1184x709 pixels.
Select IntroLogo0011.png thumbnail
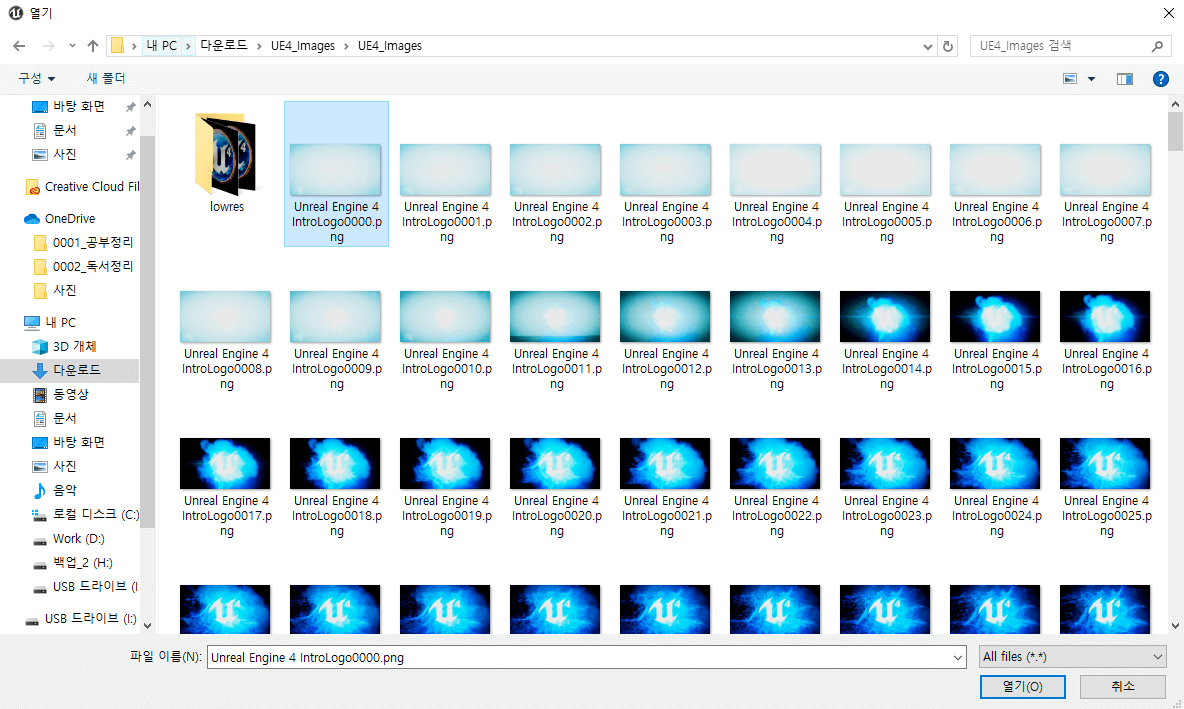pos(555,317)
